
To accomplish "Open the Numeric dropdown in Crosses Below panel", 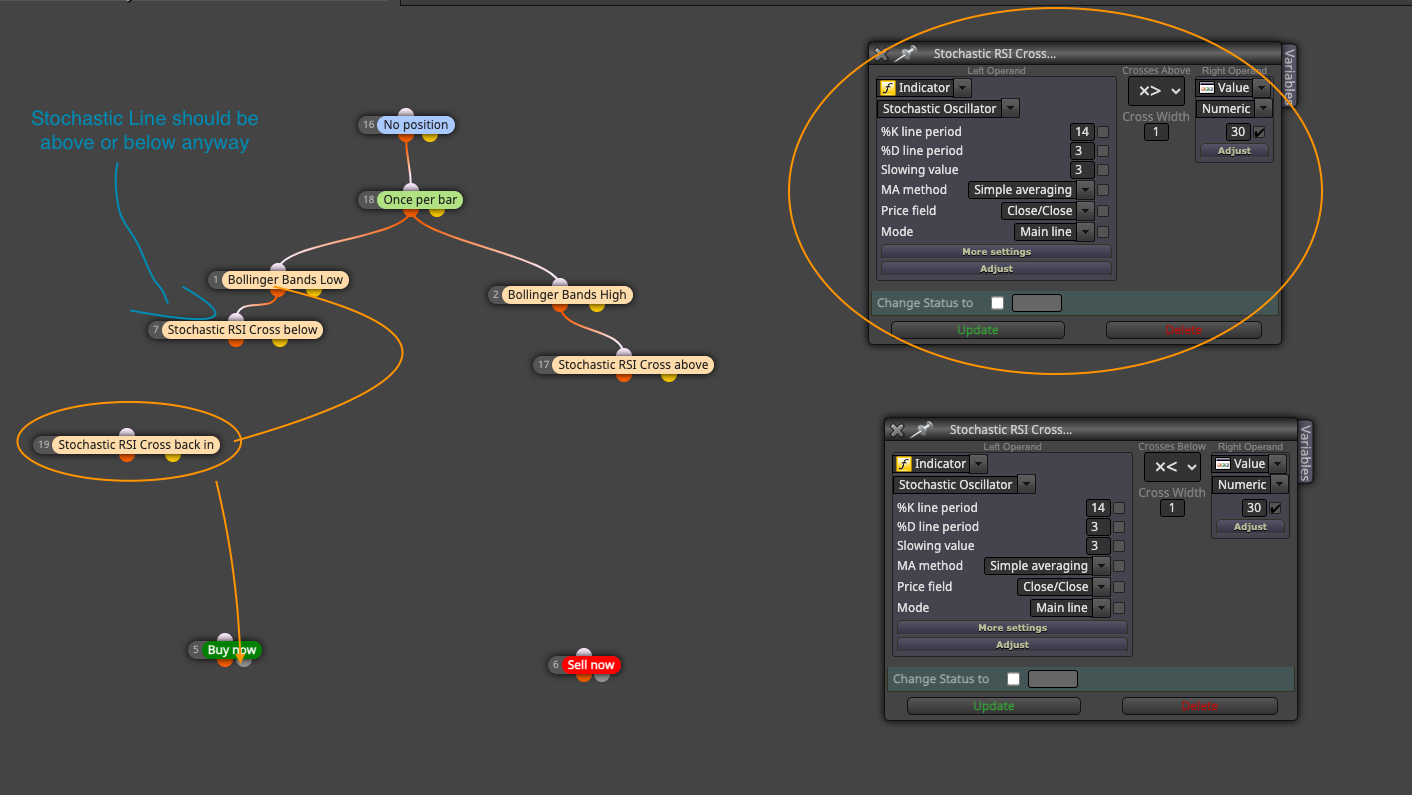I will click(x=1279, y=484).
